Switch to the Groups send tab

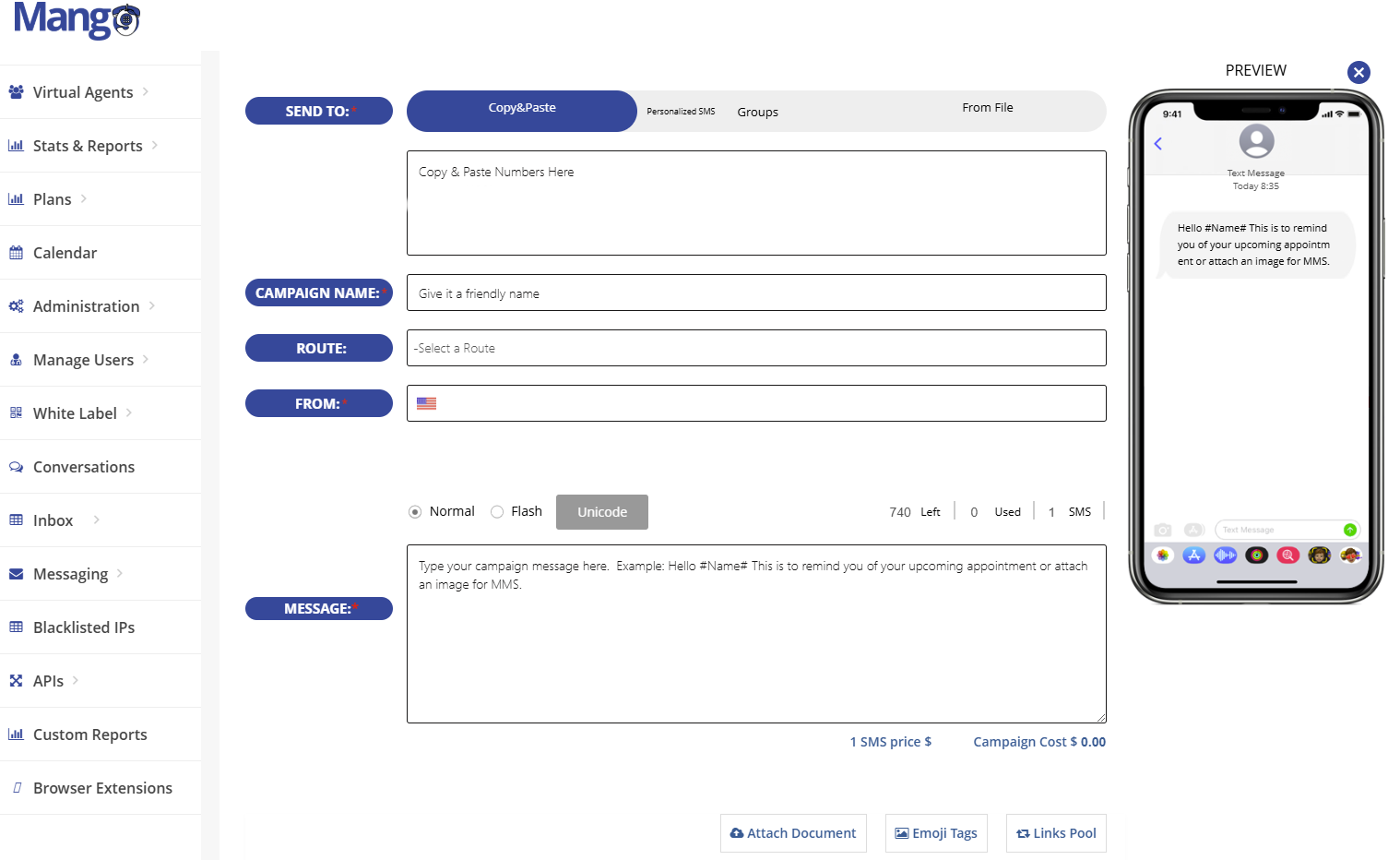(x=757, y=111)
